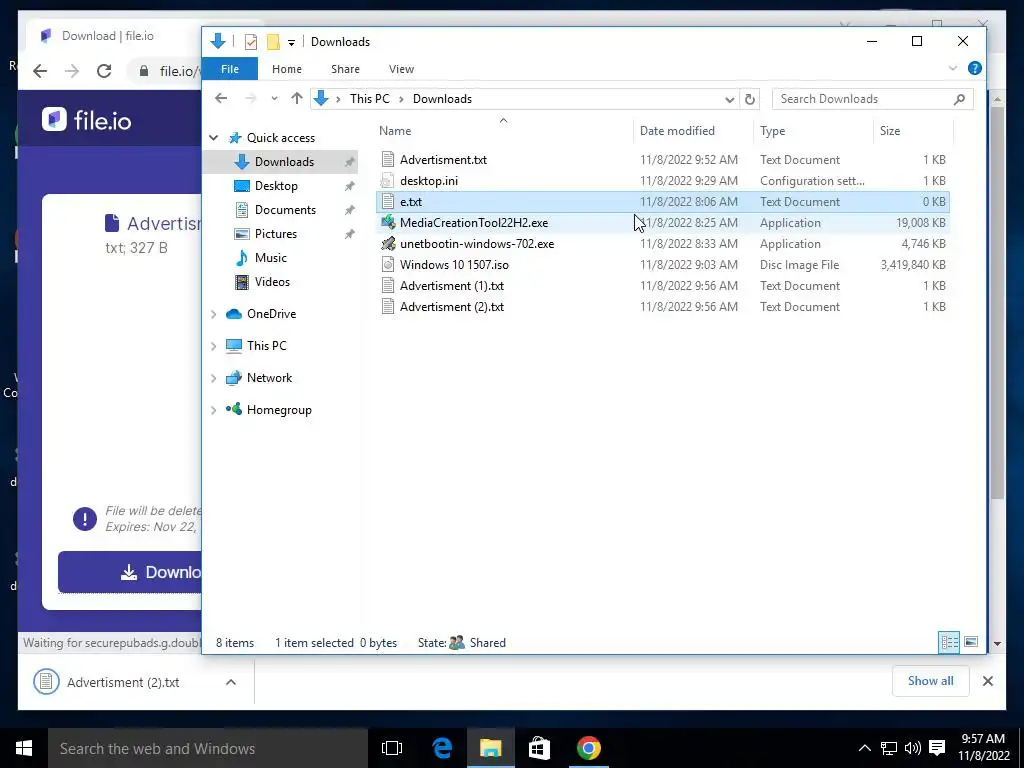
Task: Open the File menu in Explorer
Action: point(230,69)
